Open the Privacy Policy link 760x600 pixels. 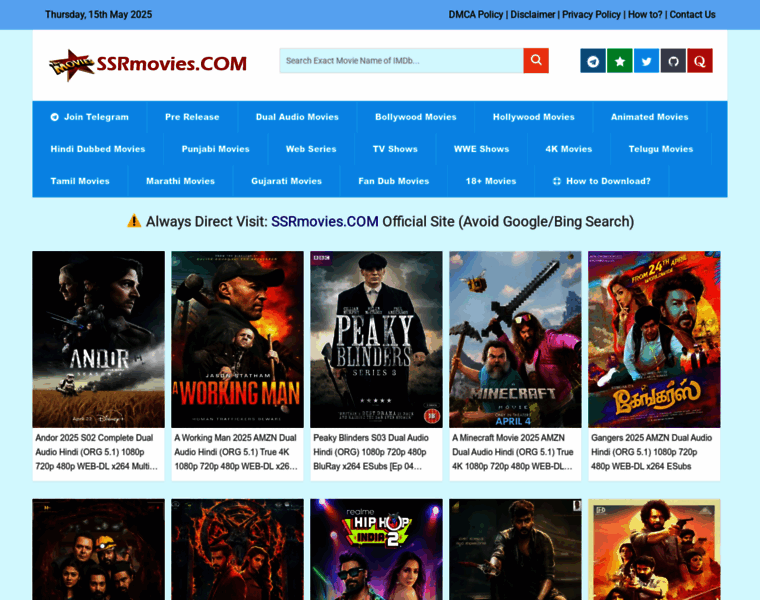pyautogui.click(x=591, y=15)
